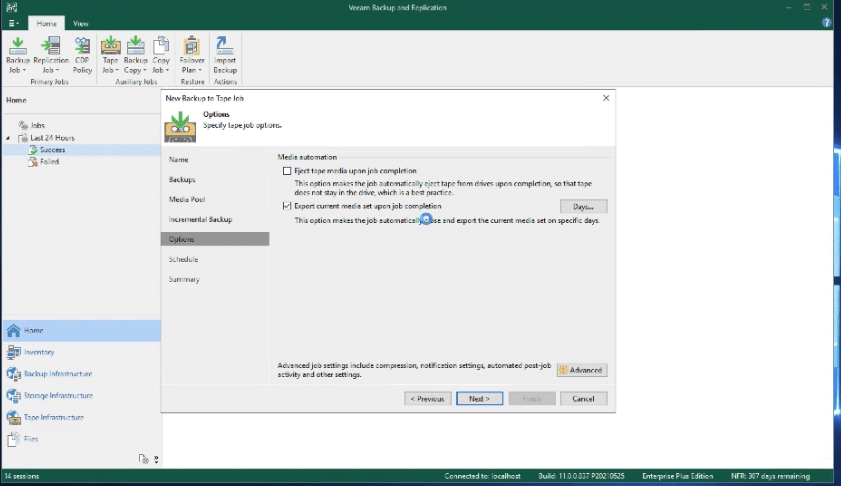Click 'Enterprise Plus Edition' status text

pyautogui.click(x=677, y=476)
